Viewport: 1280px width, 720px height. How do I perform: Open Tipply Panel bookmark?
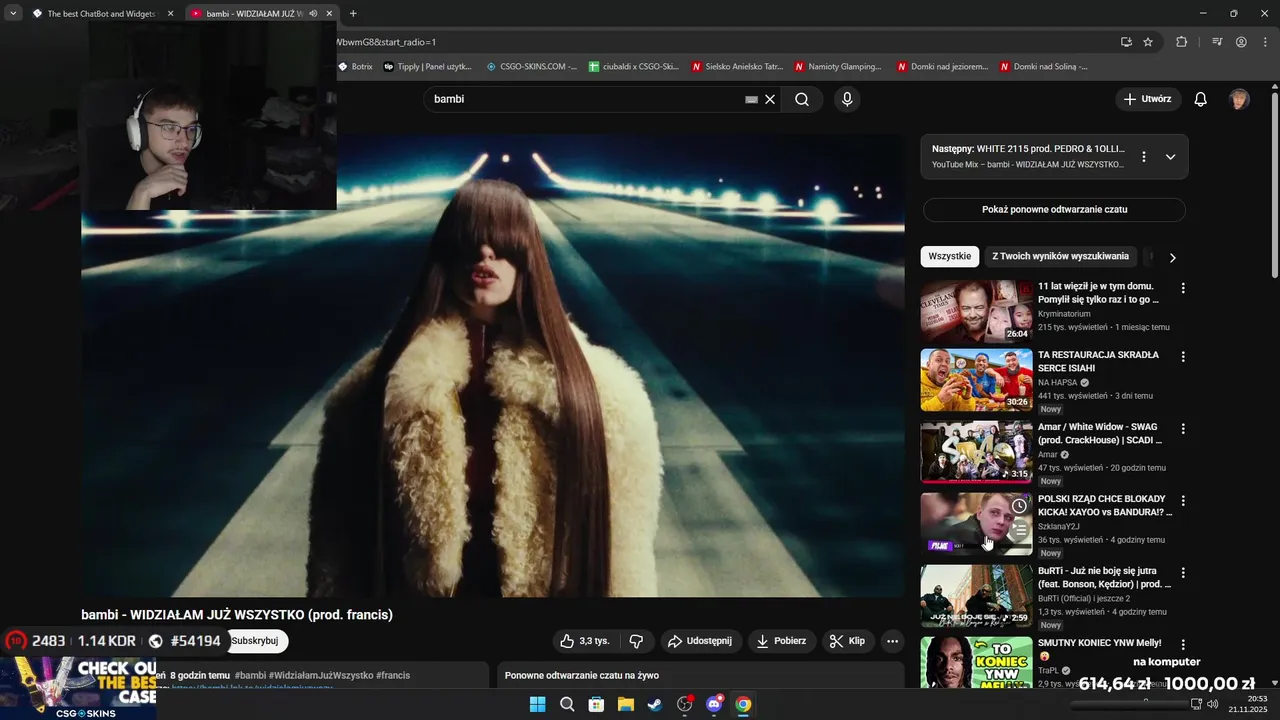click(427, 67)
